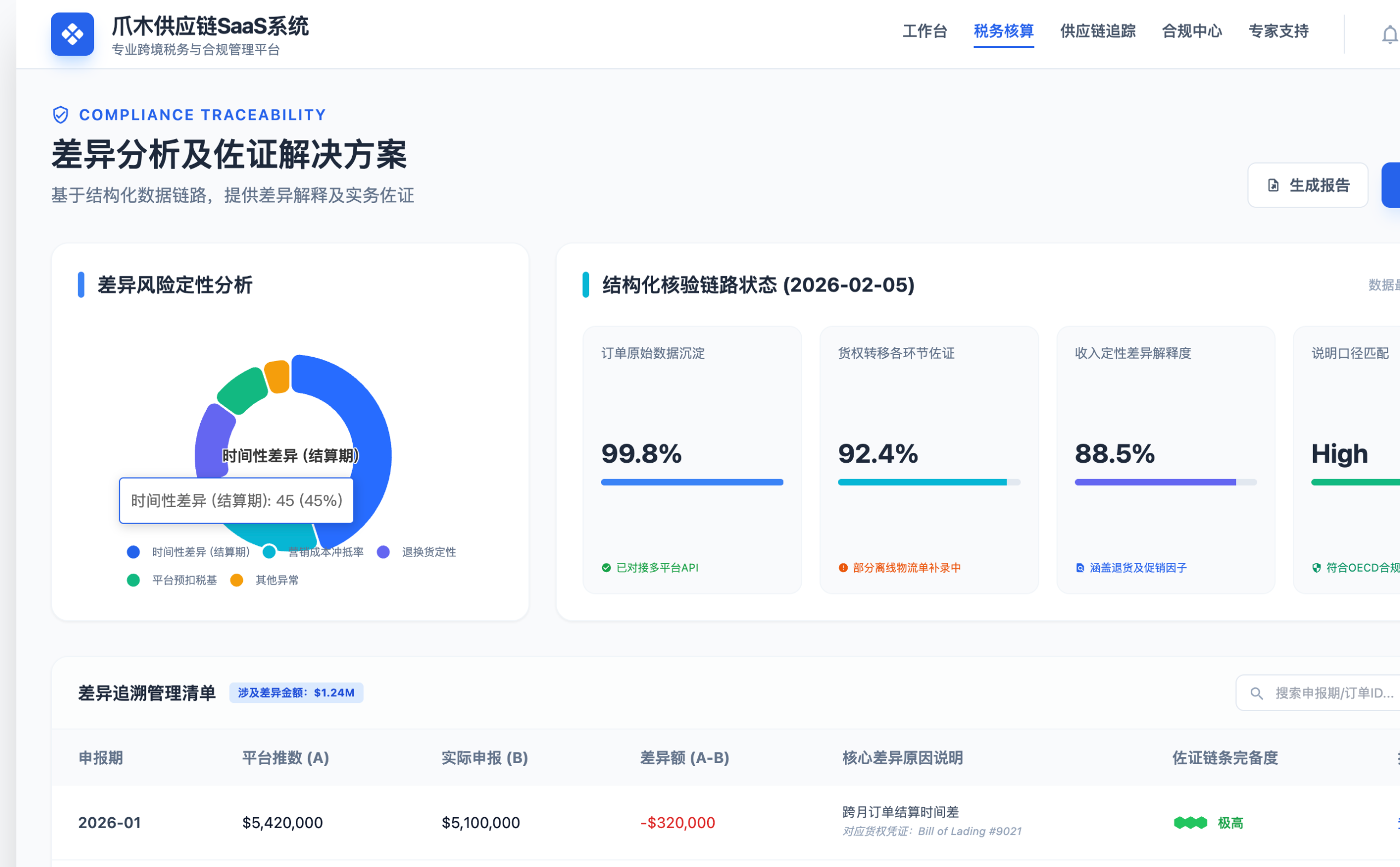
Task: Click the shield icon next to 符合OECD合规
Action: (1316, 568)
